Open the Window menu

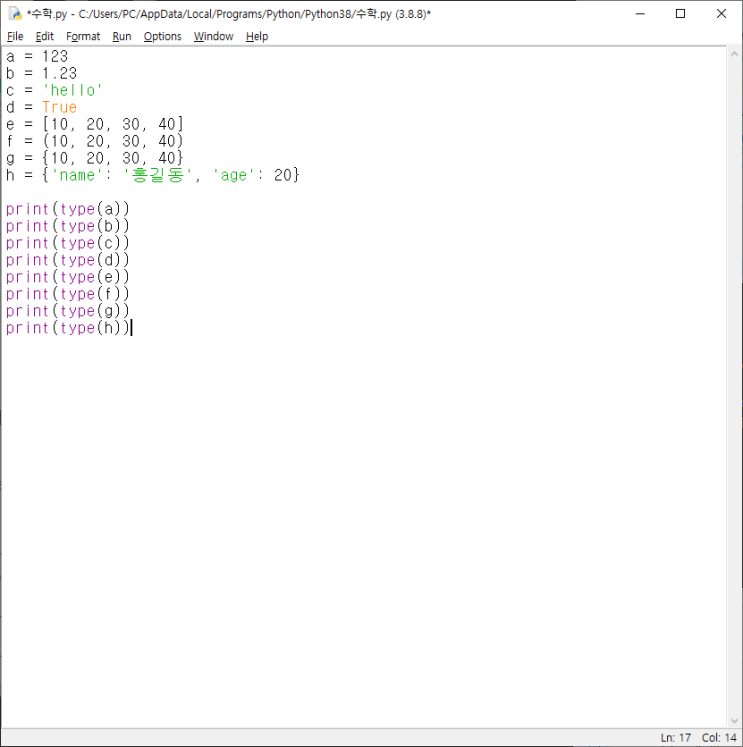(213, 37)
